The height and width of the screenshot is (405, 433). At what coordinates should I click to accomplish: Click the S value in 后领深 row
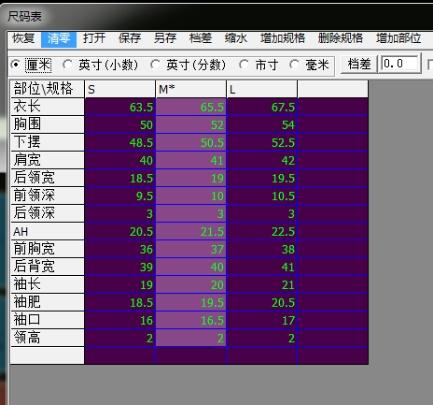[120, 214]
